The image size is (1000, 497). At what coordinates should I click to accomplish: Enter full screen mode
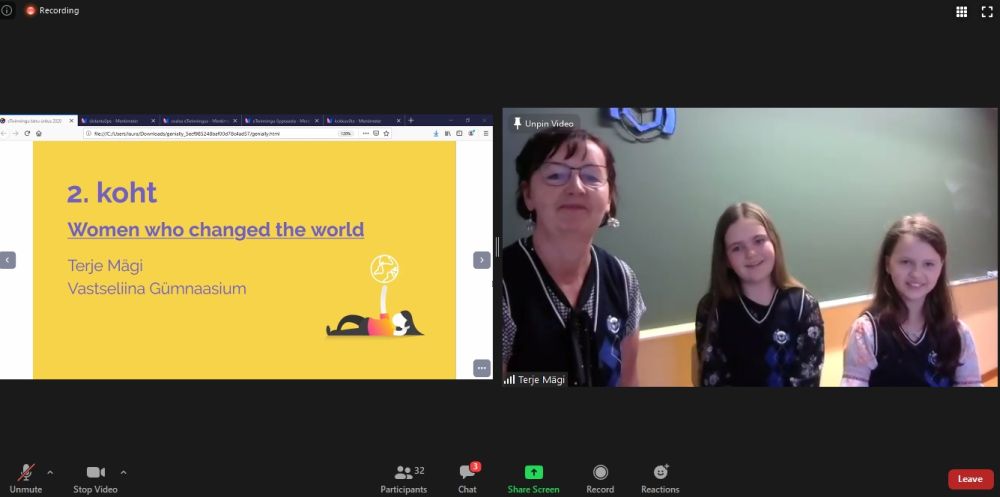tap(986, 11)
